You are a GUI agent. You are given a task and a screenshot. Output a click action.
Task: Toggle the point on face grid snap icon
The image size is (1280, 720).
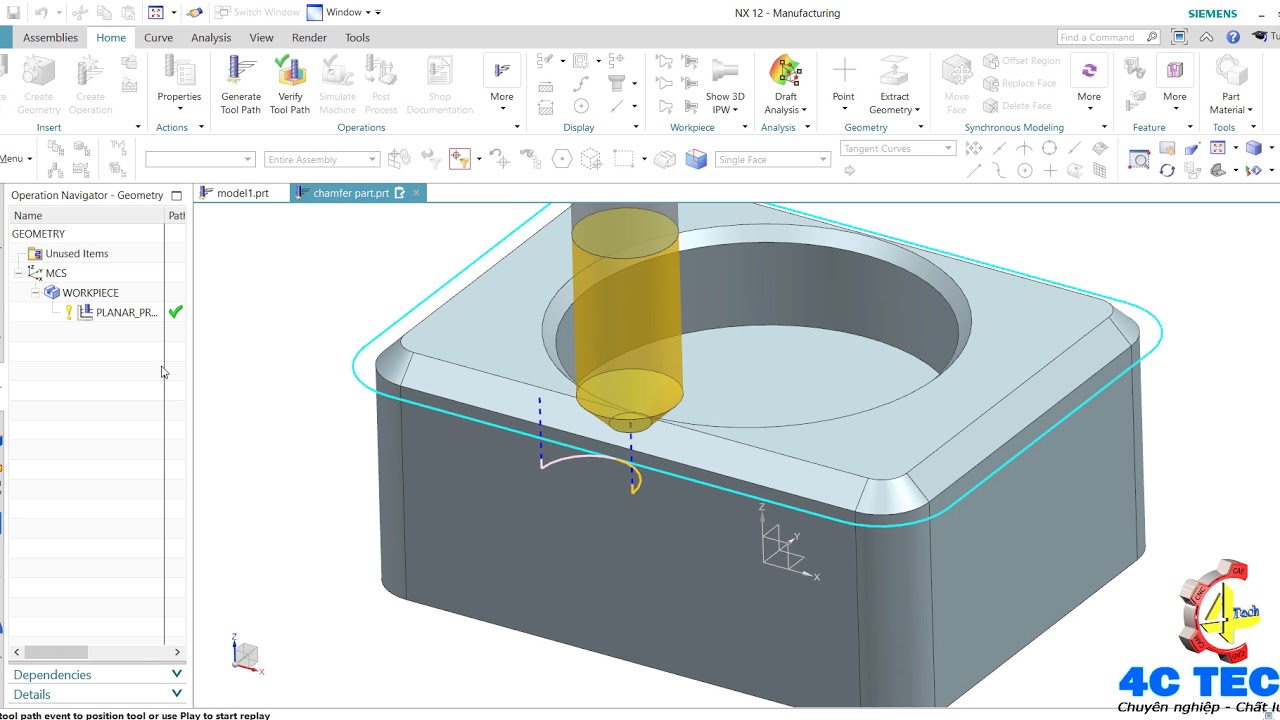click(x=1100, y=171)
